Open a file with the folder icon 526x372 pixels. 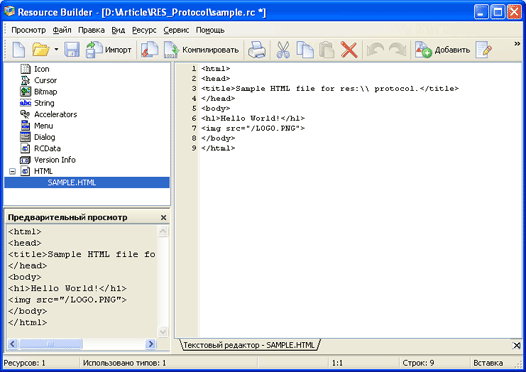tap(41, 50)
